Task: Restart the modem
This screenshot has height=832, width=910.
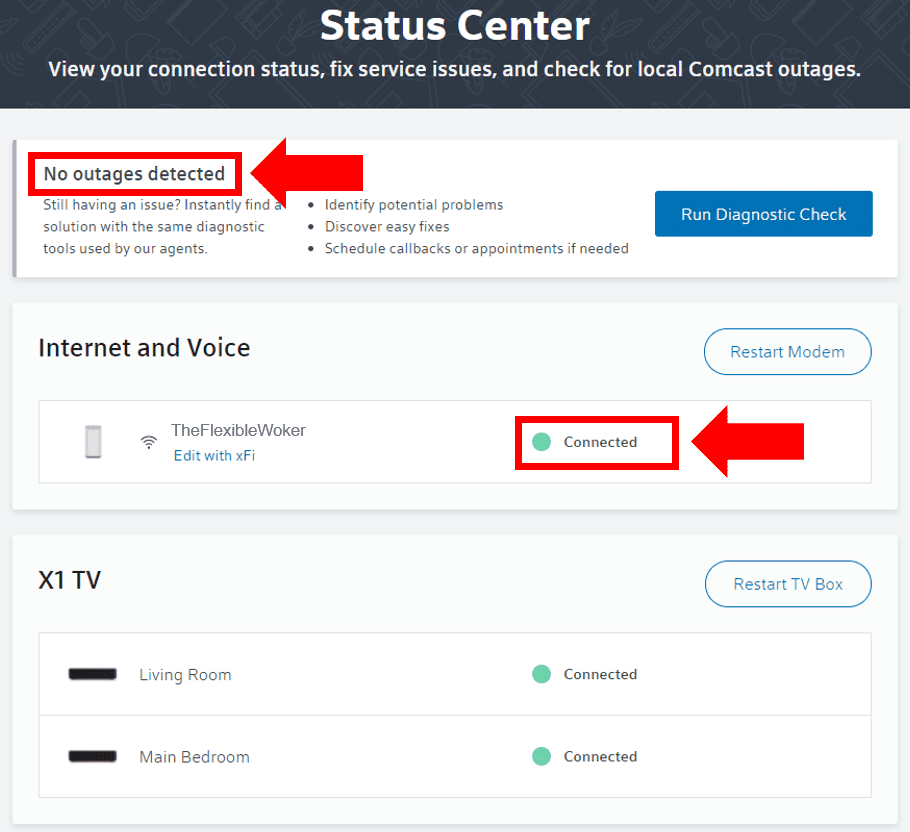Action: 787,352
